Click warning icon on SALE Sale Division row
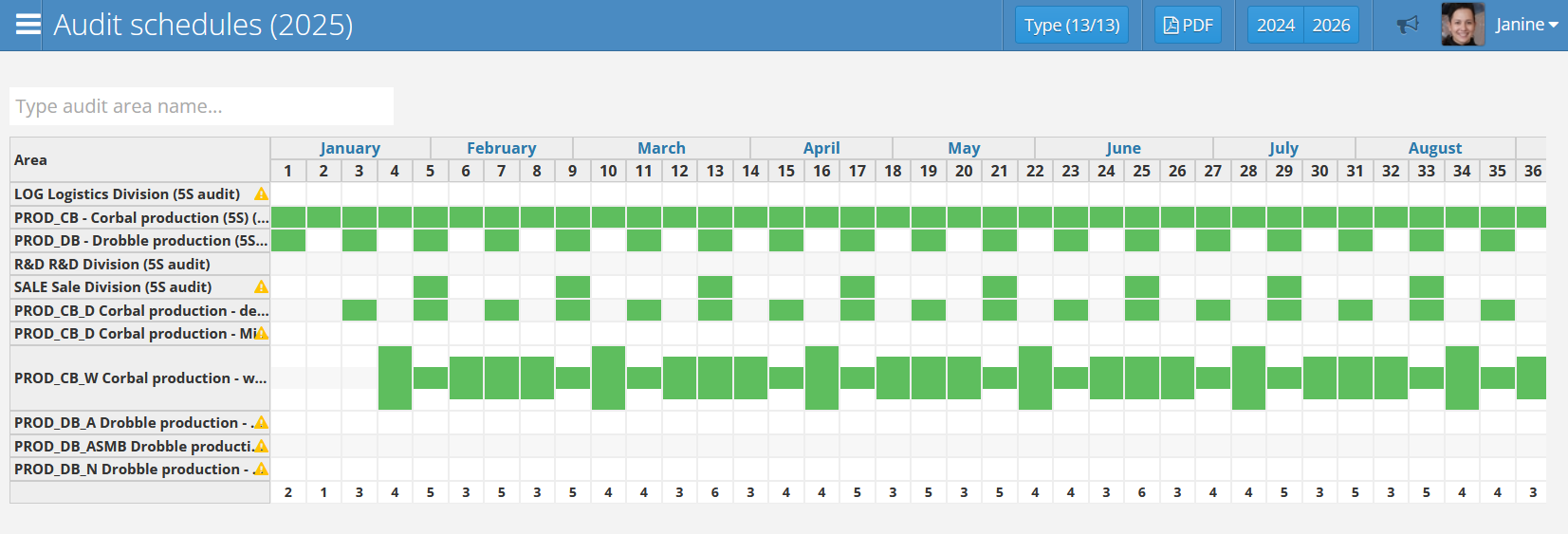 [x=261, y=287]
